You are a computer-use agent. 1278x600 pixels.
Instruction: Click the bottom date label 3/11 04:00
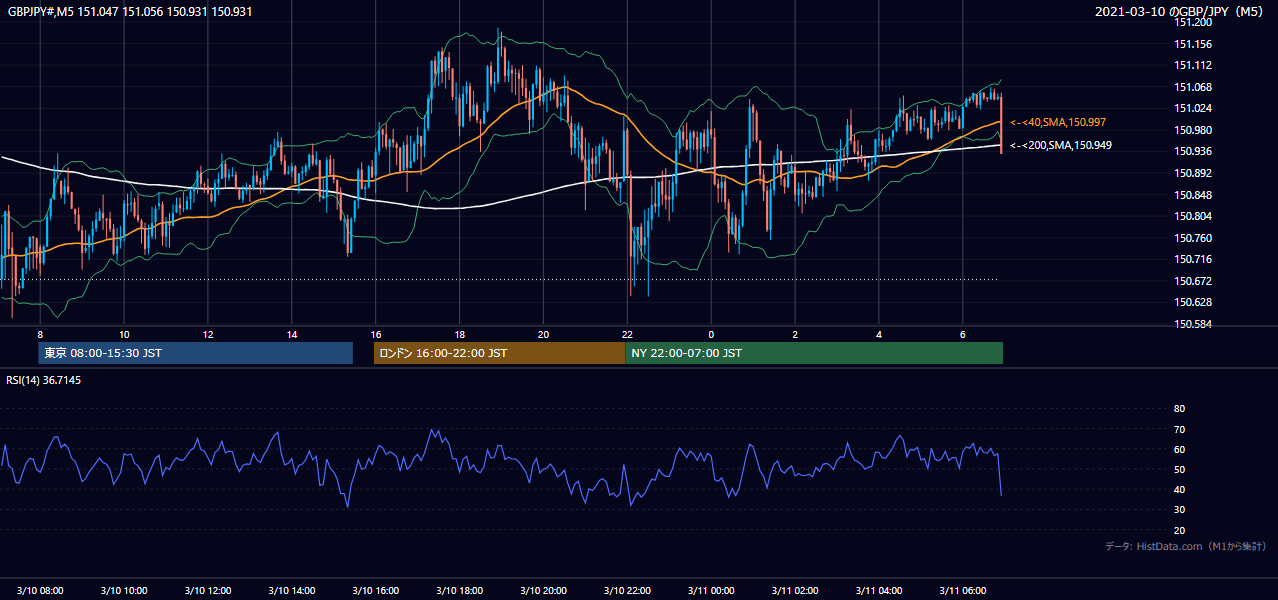coord(879,590)
